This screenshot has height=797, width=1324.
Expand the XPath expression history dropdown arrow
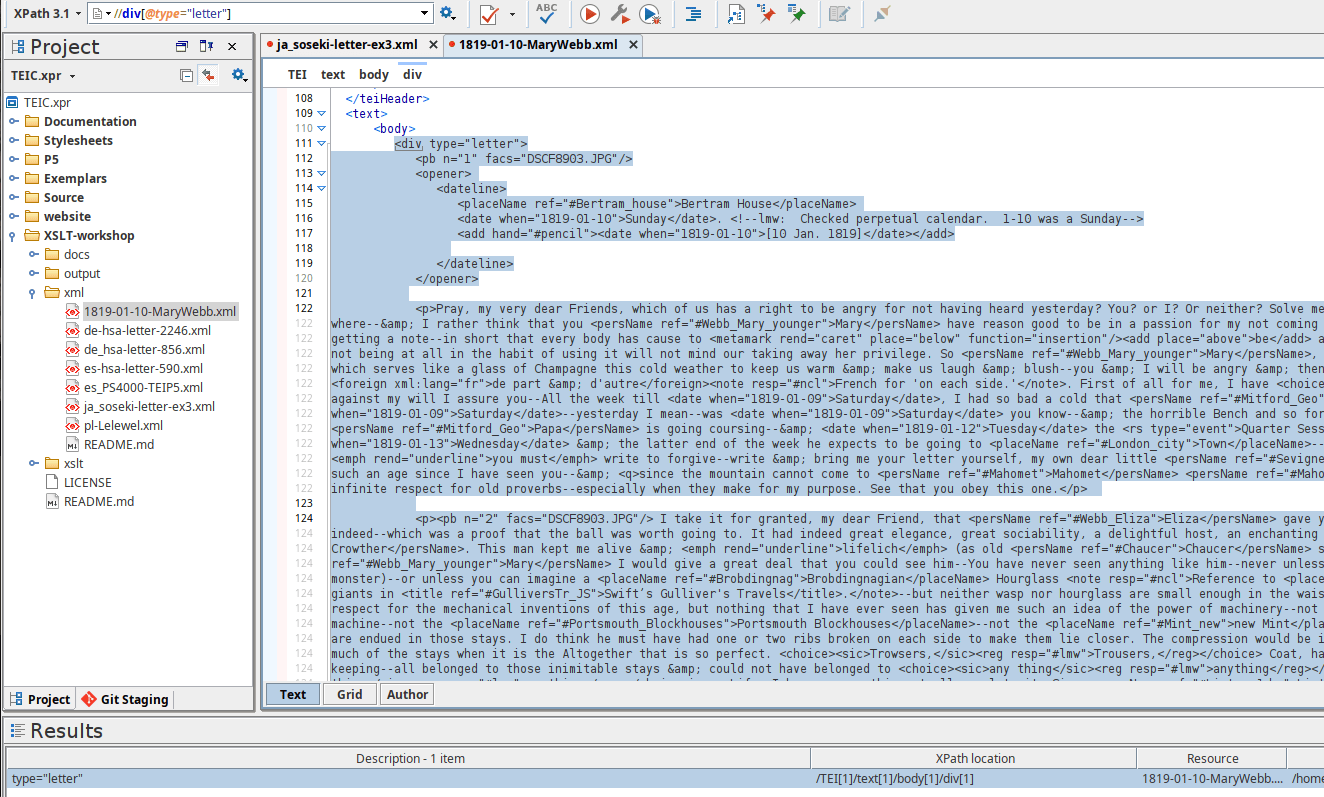tap(426, 13)
